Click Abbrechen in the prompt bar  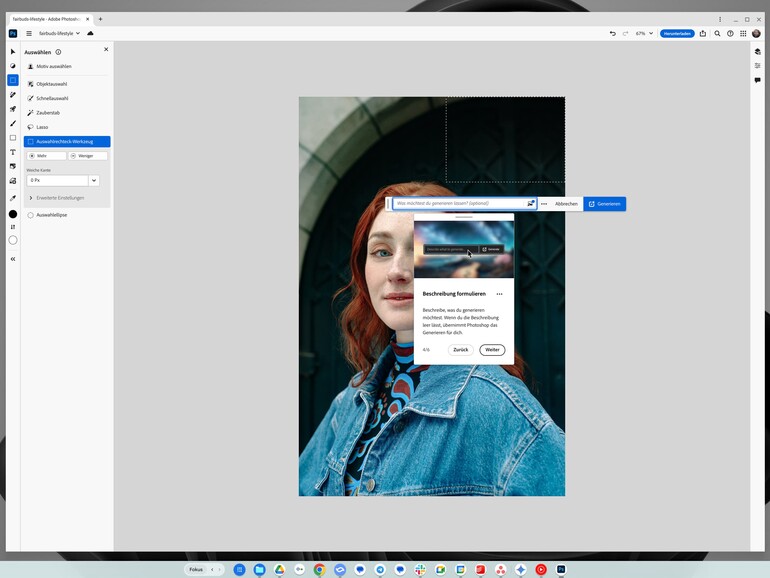coord(566,204)
